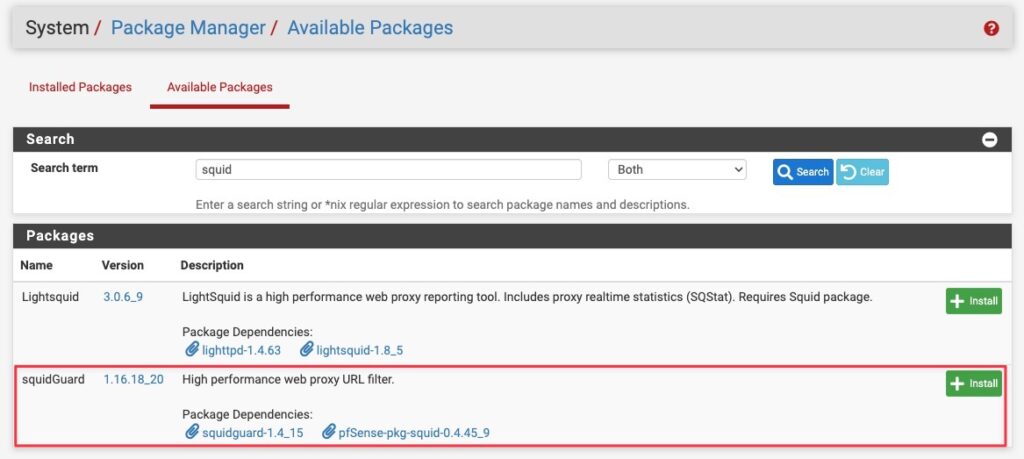Click the paperclip icon beside lighttpd-1.4.63
1024x459 pixels.
(x=192, y=350)
